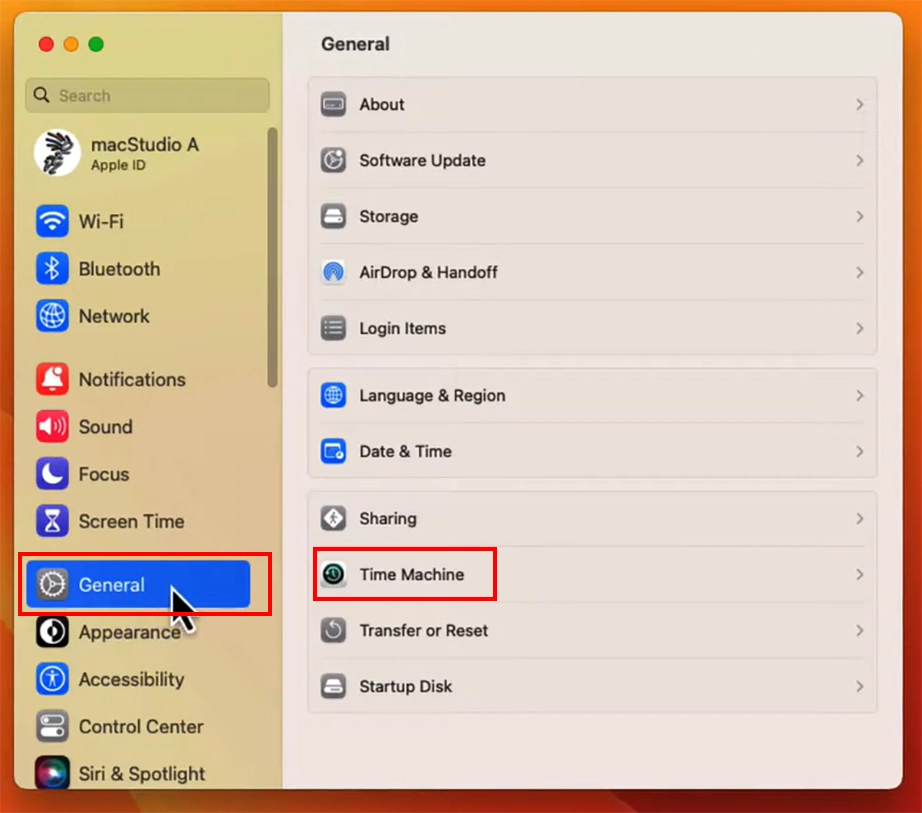
Task: Click the Search field in sidebar
Action: point(148,95)
